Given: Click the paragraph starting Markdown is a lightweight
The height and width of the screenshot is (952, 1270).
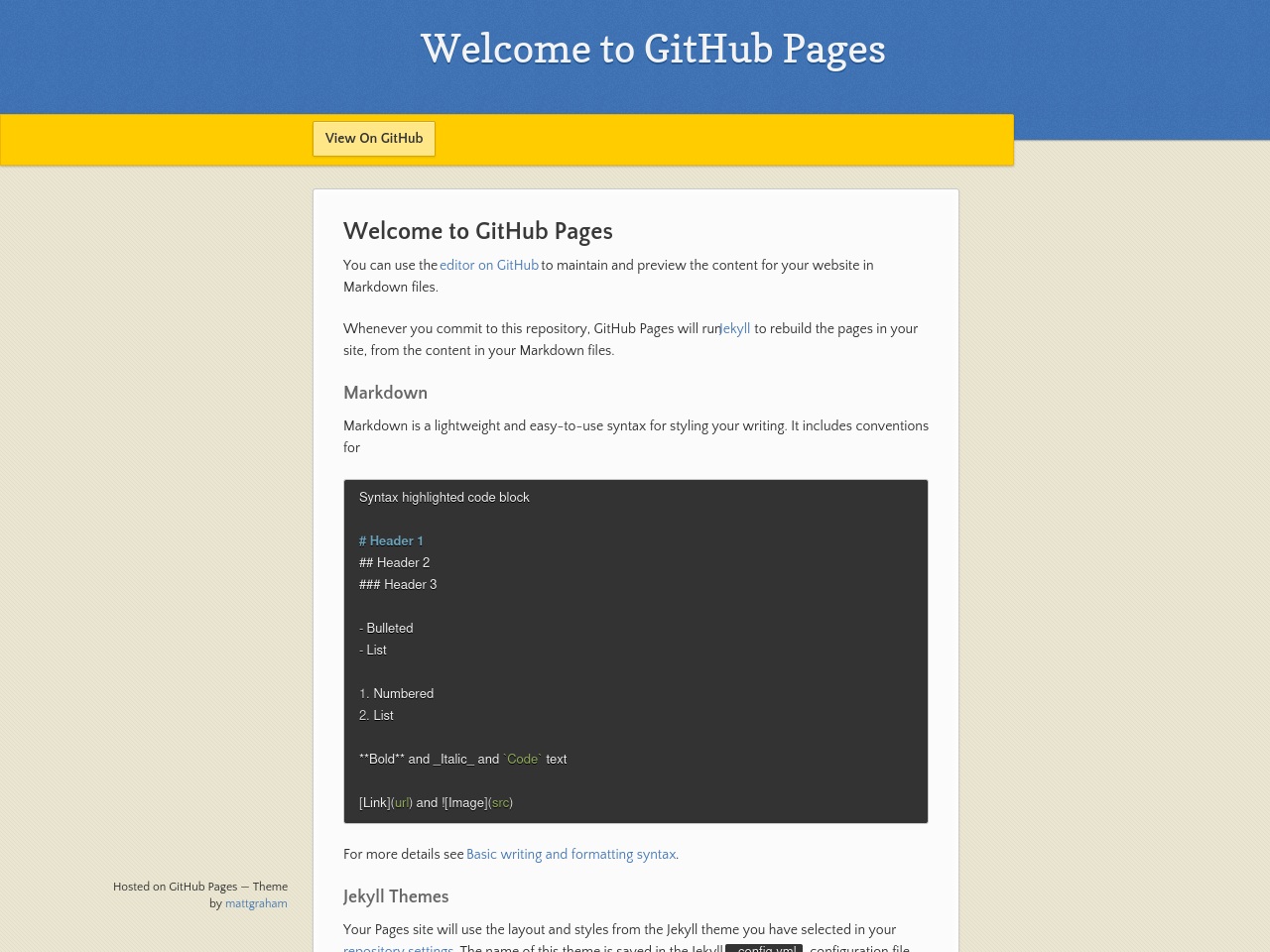Looking at the screenshot, I should point(636,437).
